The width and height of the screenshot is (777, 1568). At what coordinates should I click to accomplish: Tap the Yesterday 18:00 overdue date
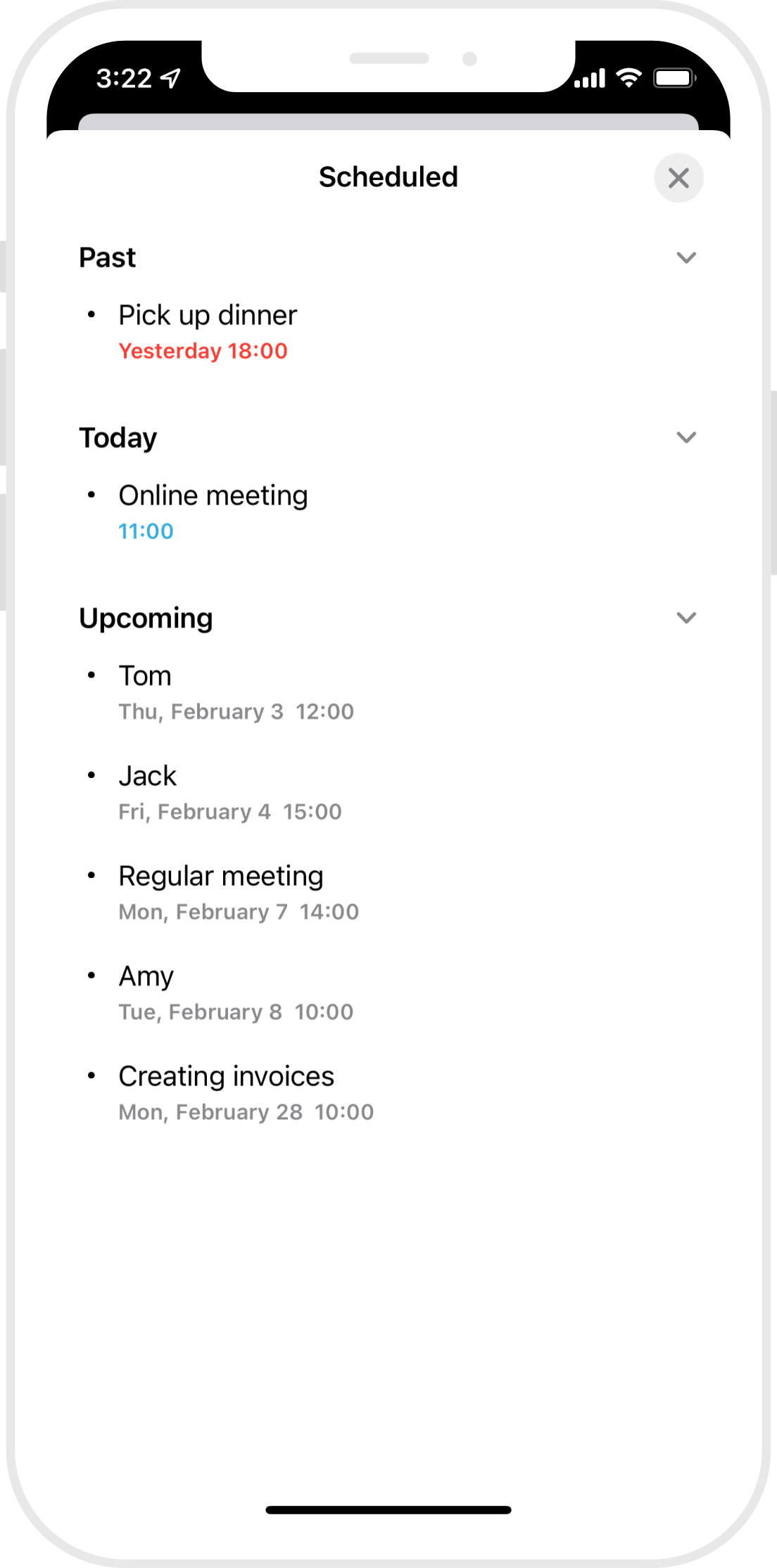(x=203, y=351)
